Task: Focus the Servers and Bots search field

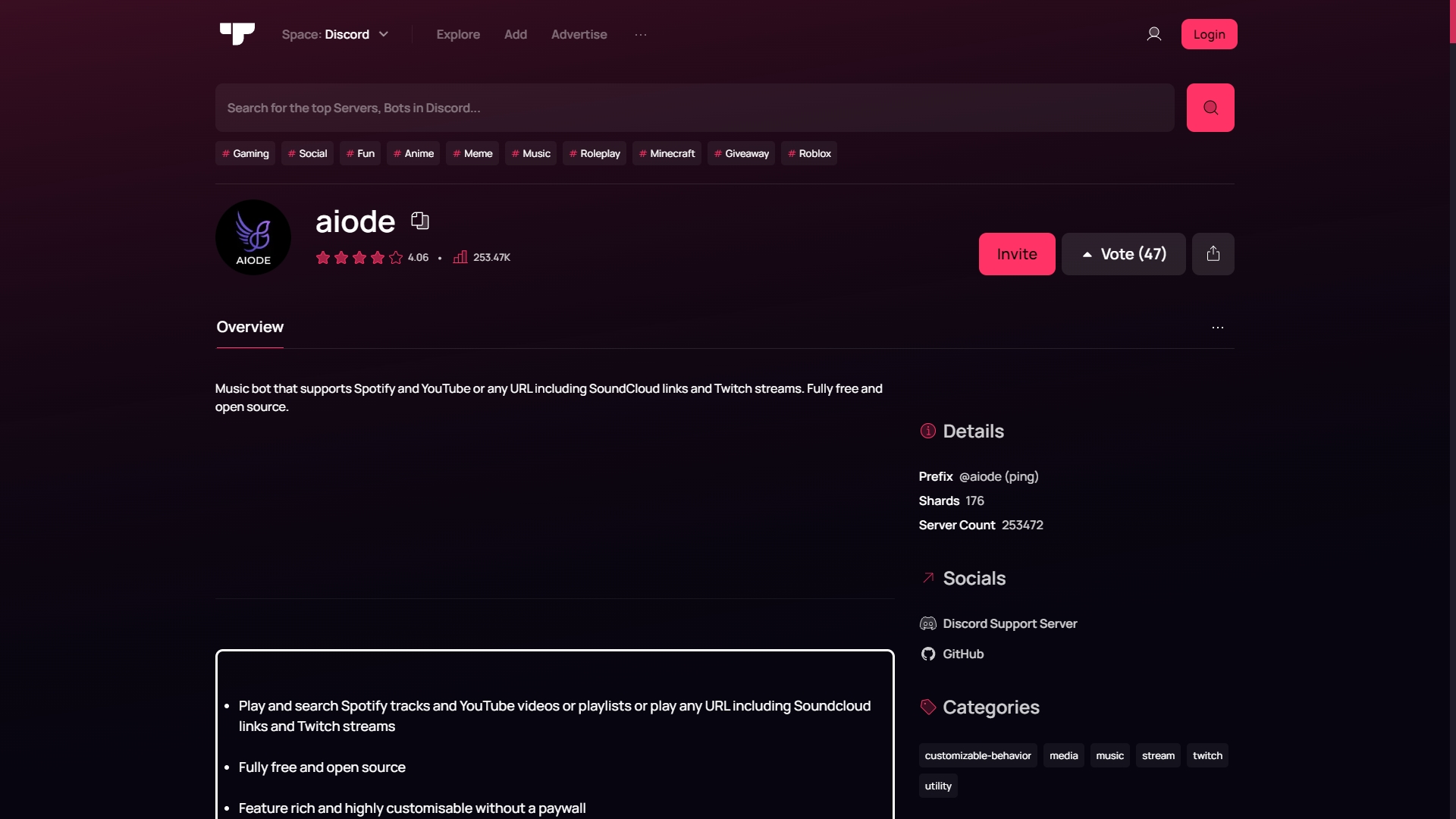Action: [x=695, y=108]
